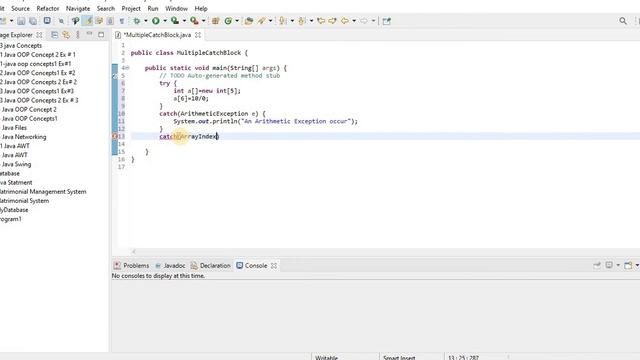This screenshot has height=360, width=640.
Task: Click the Next Annotation icon
Action: coord(282,21)
